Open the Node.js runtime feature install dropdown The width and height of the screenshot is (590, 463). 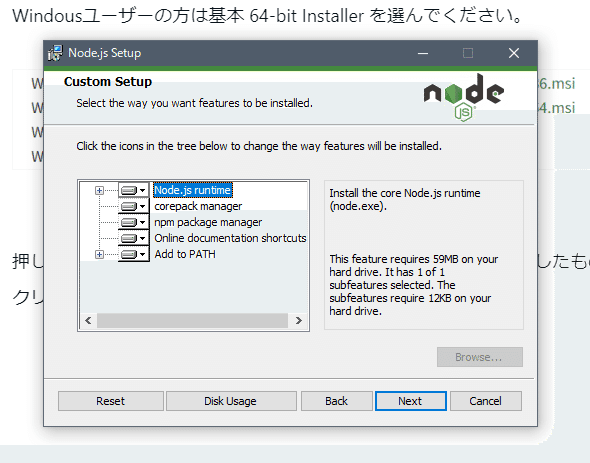point(134,190)
